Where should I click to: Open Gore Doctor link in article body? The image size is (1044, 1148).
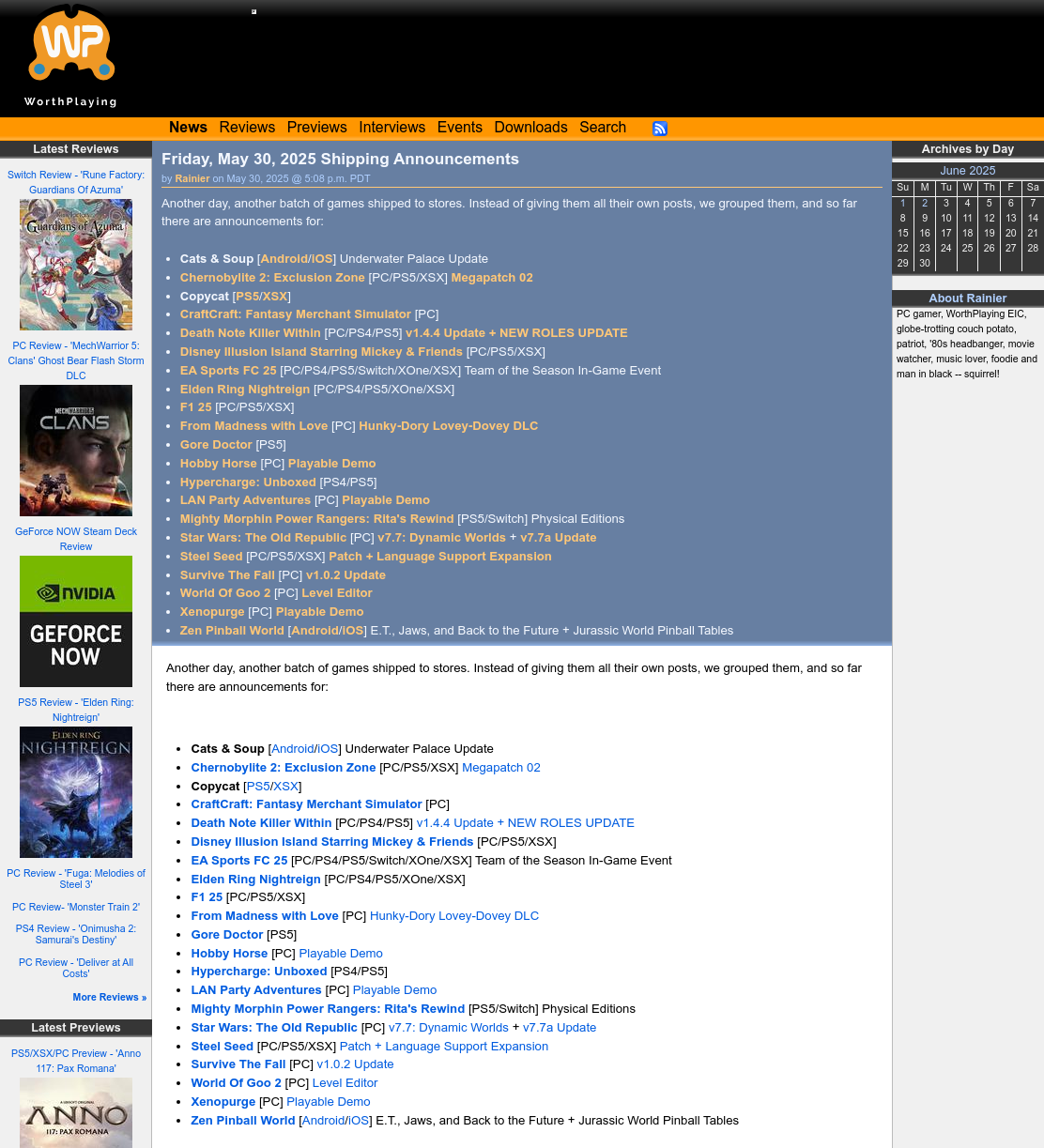227,935
